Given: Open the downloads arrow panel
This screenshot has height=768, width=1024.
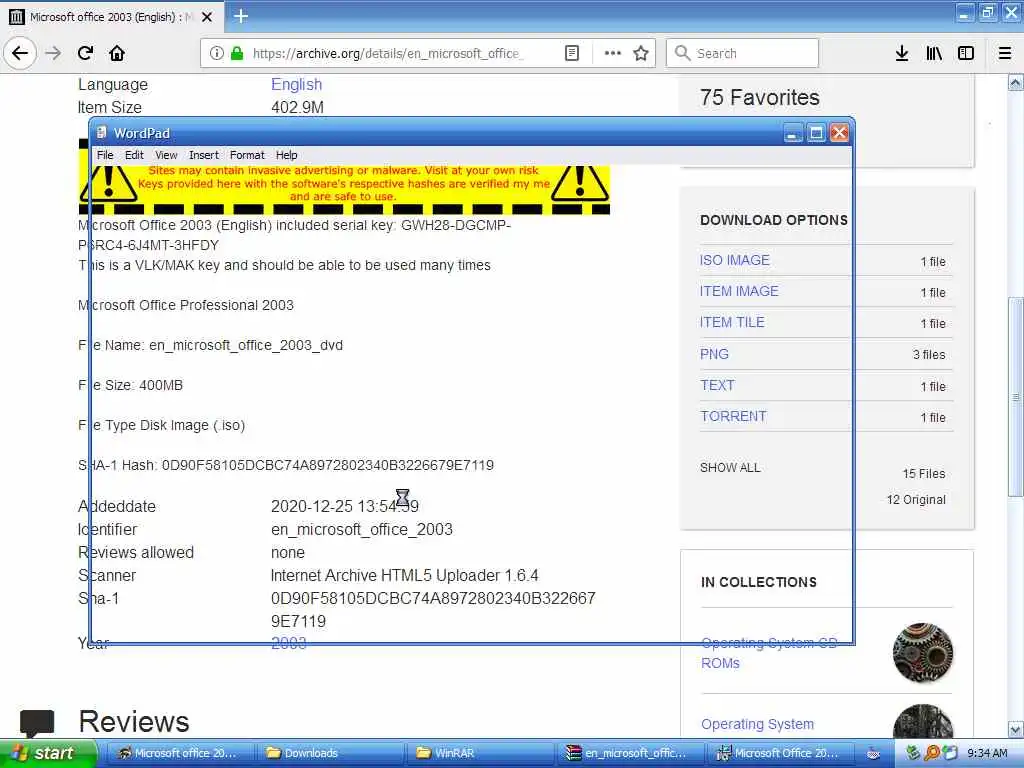Looking at the screenshot, I should [902, 53].
